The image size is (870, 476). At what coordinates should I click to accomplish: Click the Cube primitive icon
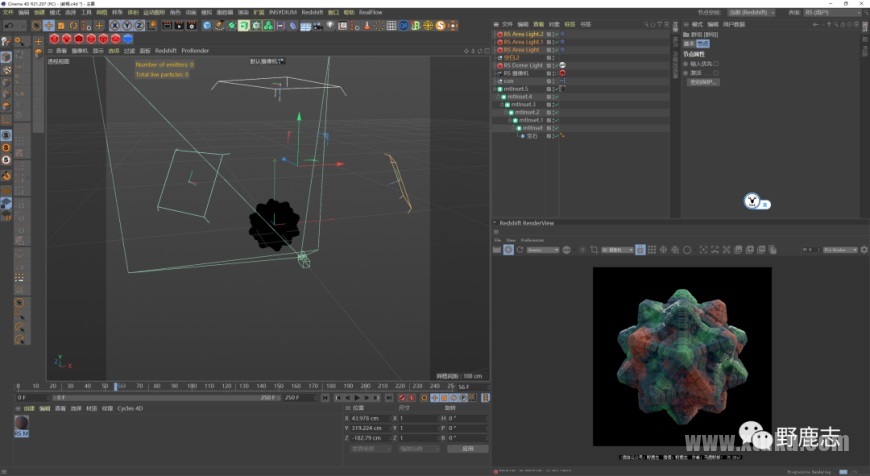pyautogui.click(x=207, y=26)
